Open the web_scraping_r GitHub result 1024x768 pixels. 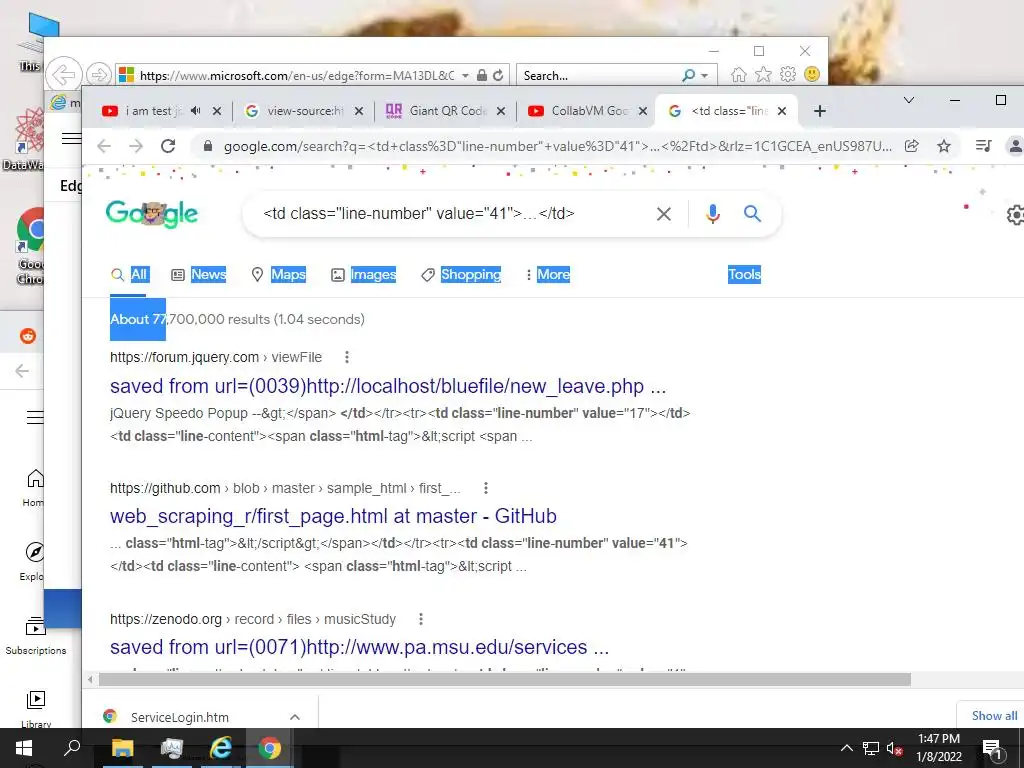pyautogui.click(x=333, y=516)
